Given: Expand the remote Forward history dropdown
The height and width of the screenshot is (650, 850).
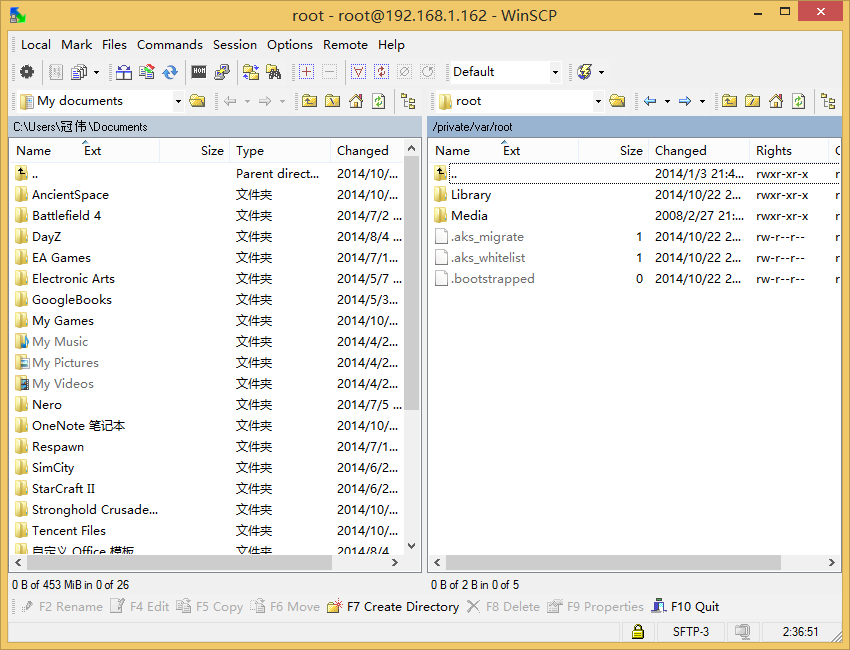Looking at the screenshot, I should (x=703, y=101).
